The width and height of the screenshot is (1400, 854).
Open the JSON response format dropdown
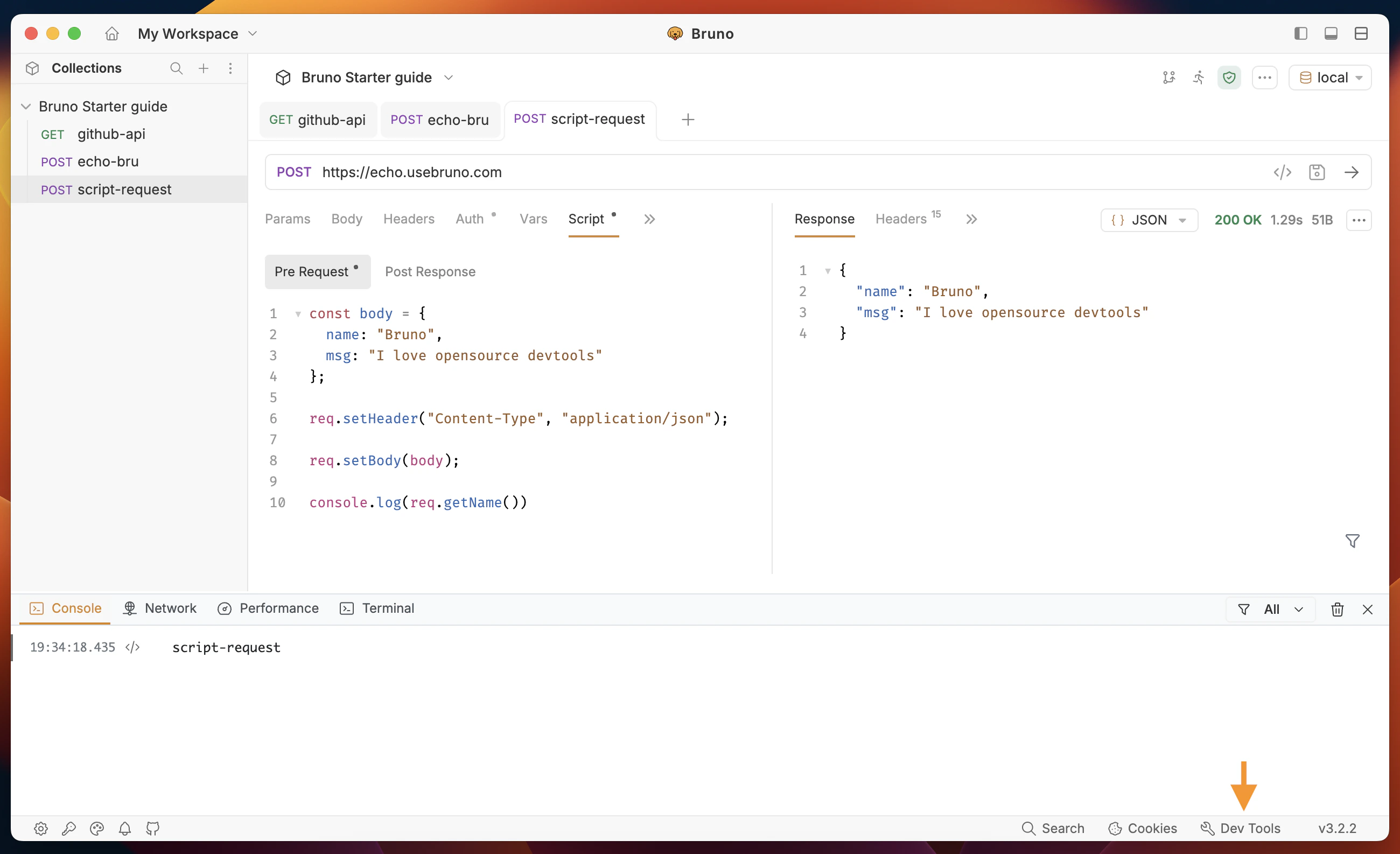click(x=1149, y=220)
